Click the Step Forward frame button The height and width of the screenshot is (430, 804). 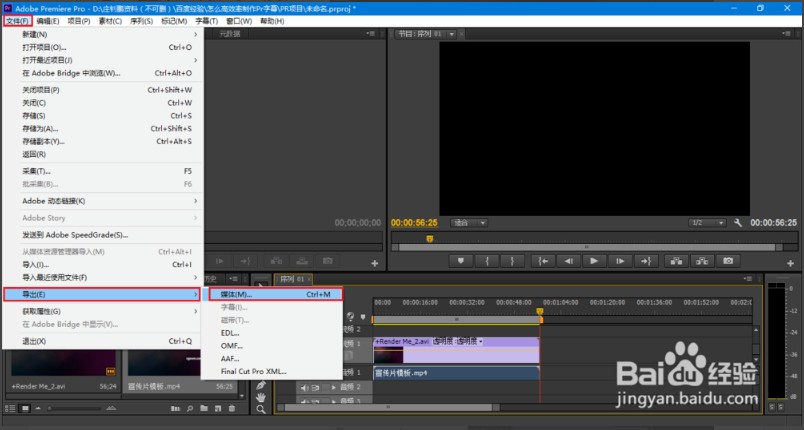click(x=620, y=261)
